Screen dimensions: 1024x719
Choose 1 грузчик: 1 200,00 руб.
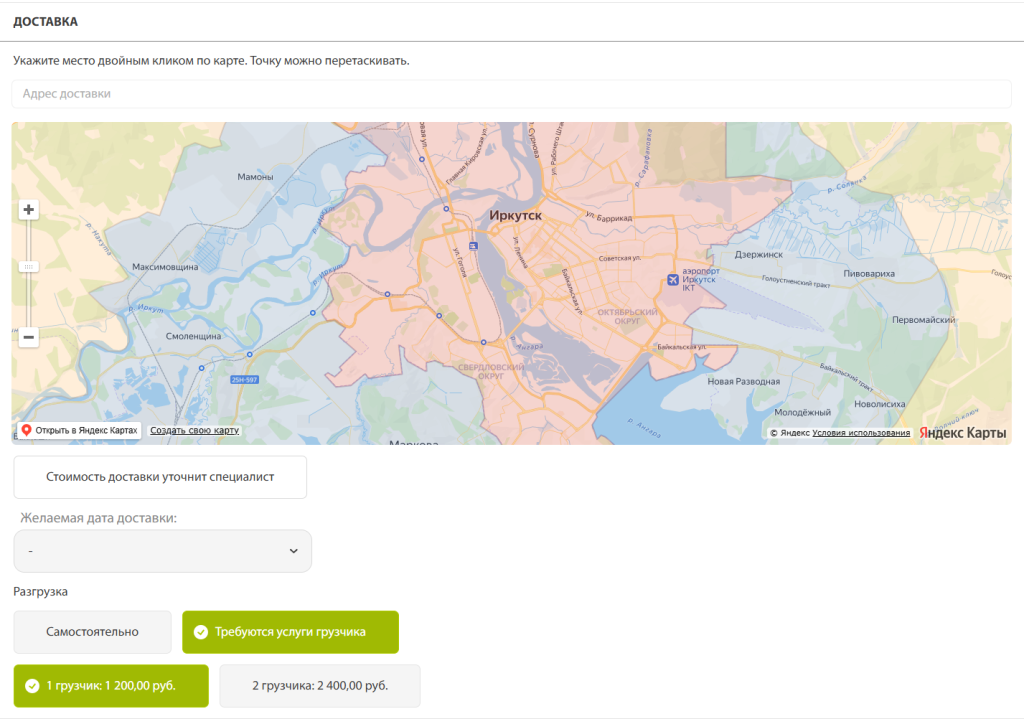pos(111,686)
